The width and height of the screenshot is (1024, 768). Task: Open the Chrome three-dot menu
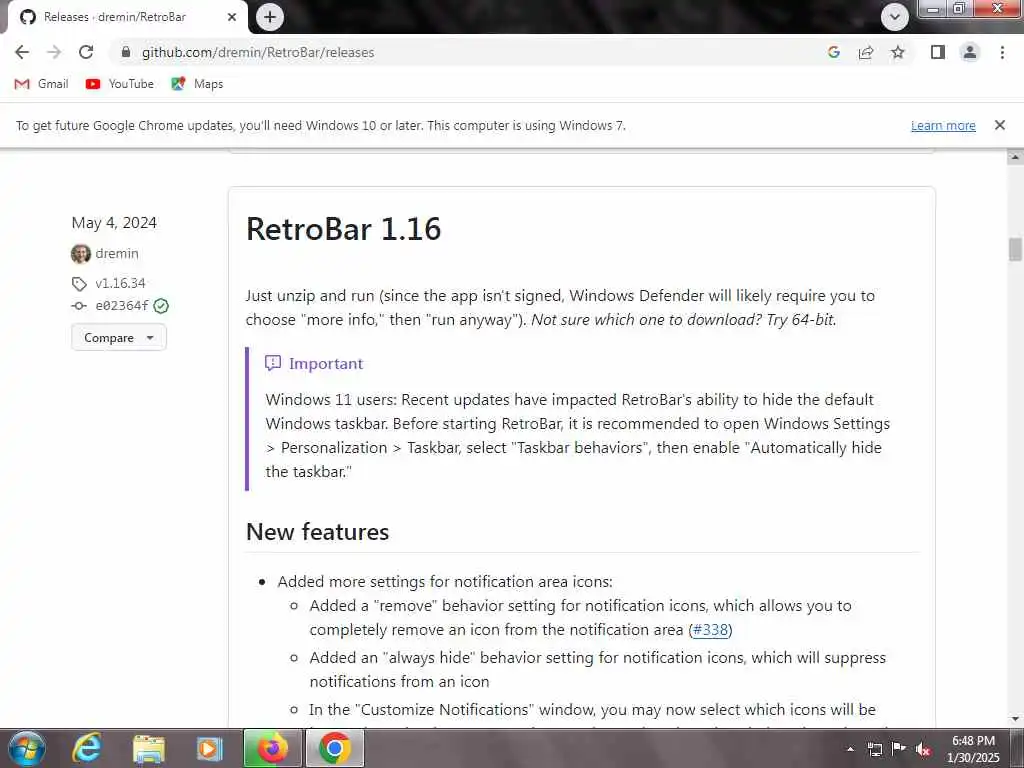1002,52
